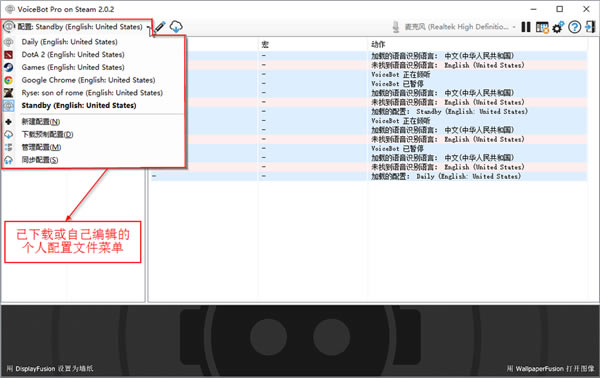The image size is (600, 378).
Task: Click the microphone icon in toolbar
Action: 396,27
